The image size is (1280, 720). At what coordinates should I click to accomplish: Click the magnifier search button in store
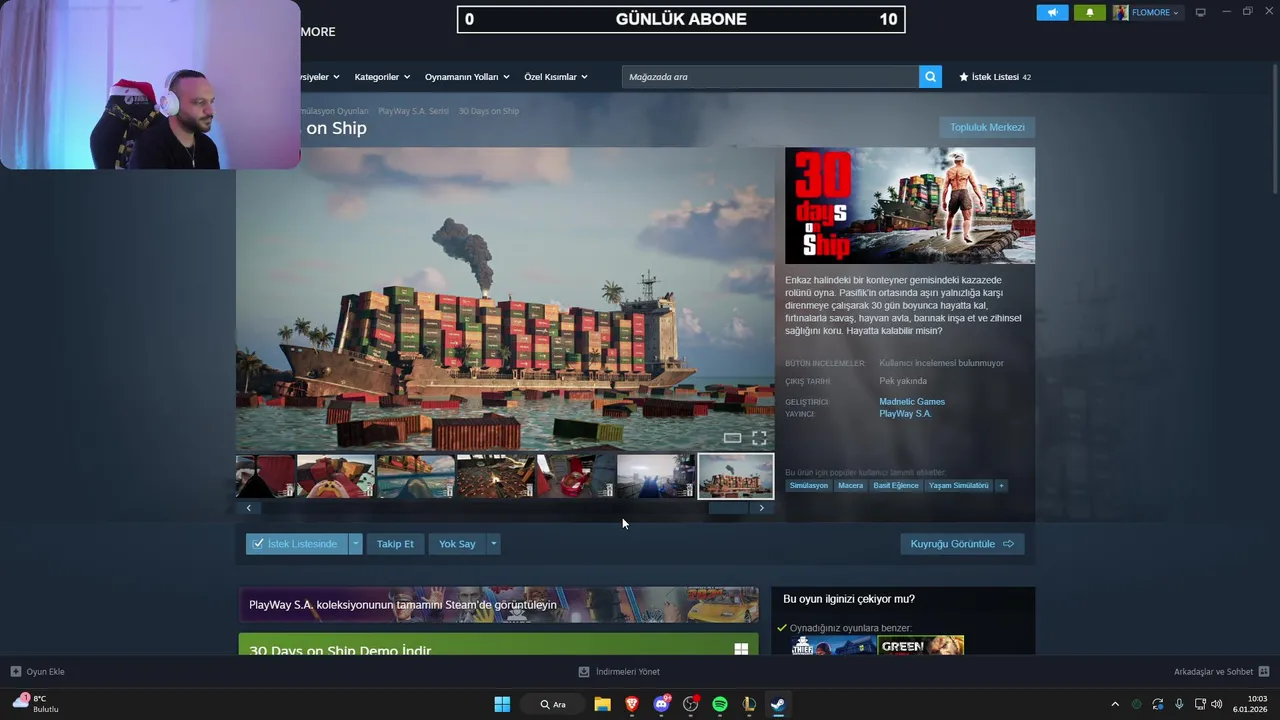tap(930, 77)
